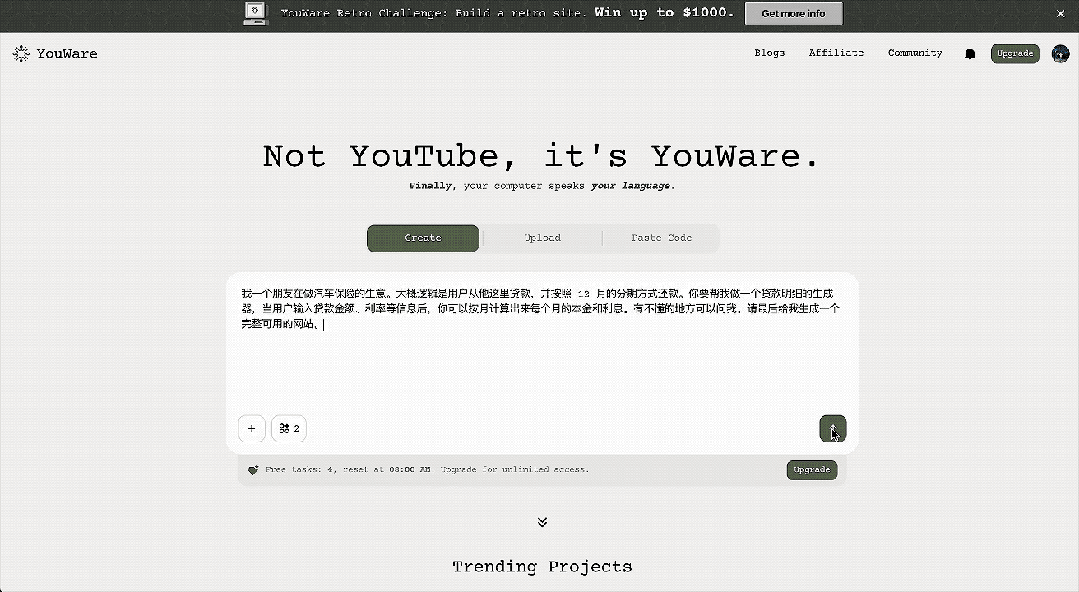This screenshot has width=1079, height=592.
Task: Select the Create tab
Action: [422, 238]
